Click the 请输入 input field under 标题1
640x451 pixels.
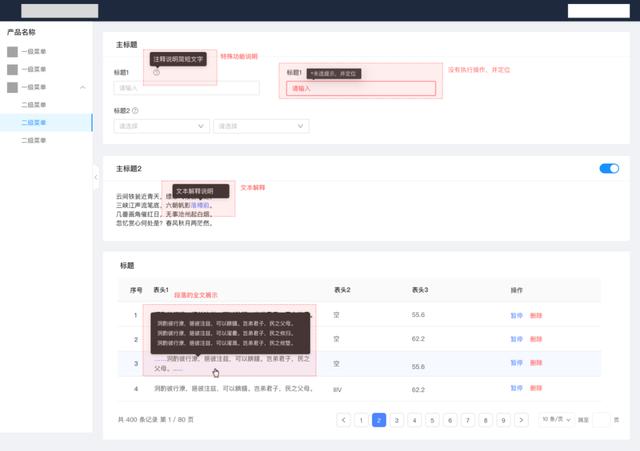(x=187, y=88)
